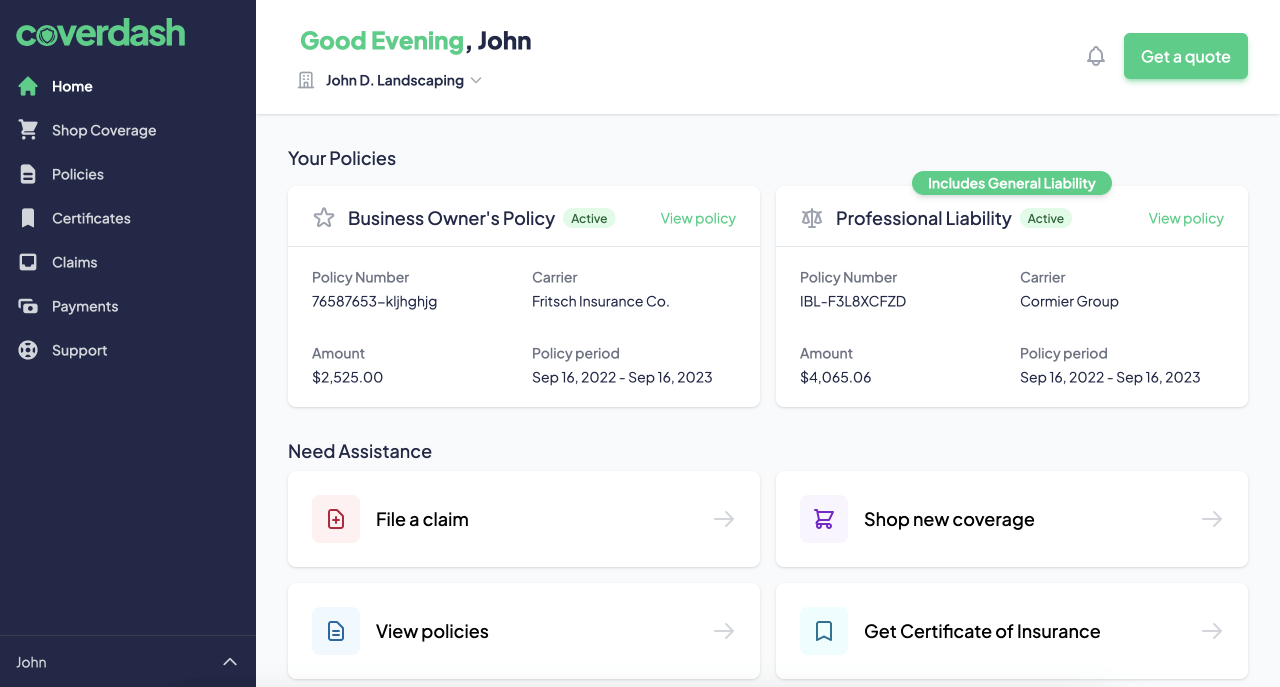Expand the John D. Landscaping business dropdown

point(476,80)
